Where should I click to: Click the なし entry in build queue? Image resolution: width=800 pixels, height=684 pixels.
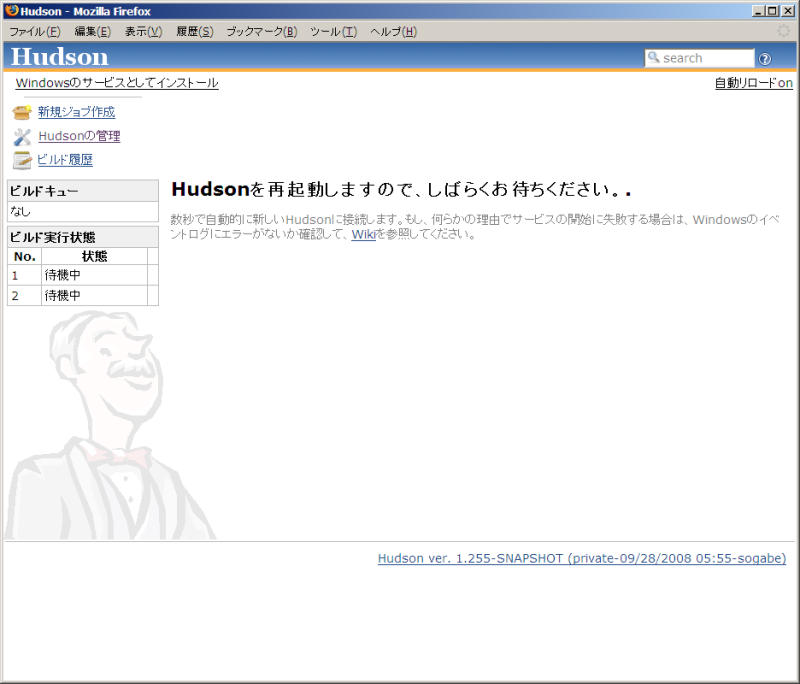click(x=20, y=211)
